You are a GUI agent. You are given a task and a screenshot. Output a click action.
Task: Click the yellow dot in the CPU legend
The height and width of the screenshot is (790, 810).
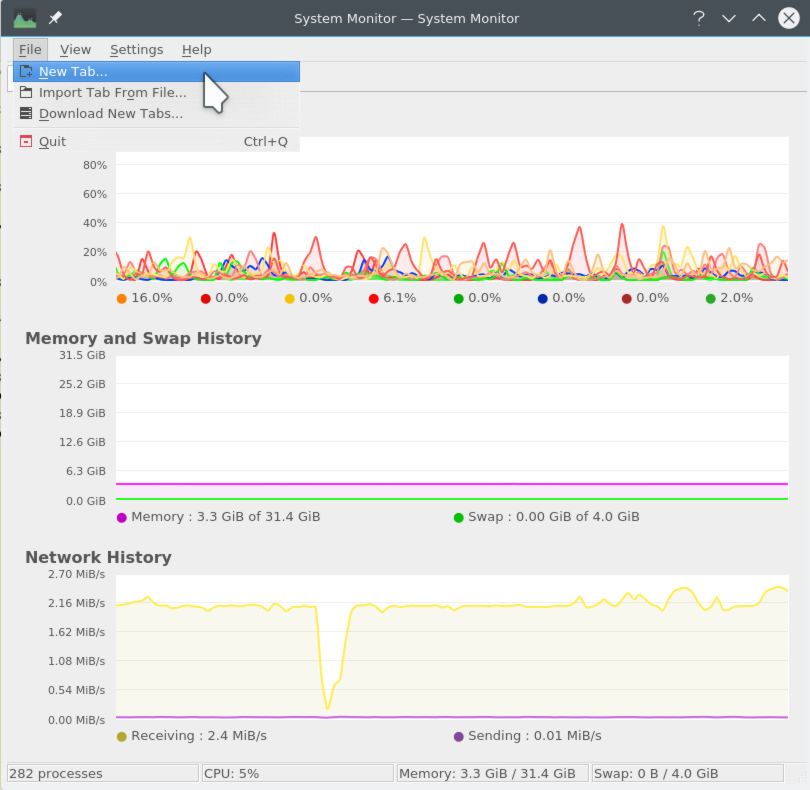click(290, 299)
